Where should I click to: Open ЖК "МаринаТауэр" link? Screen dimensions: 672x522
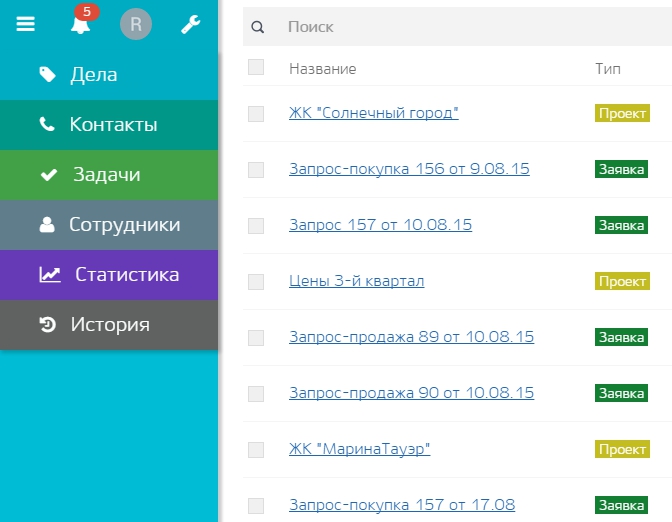(x=360, y=449)
